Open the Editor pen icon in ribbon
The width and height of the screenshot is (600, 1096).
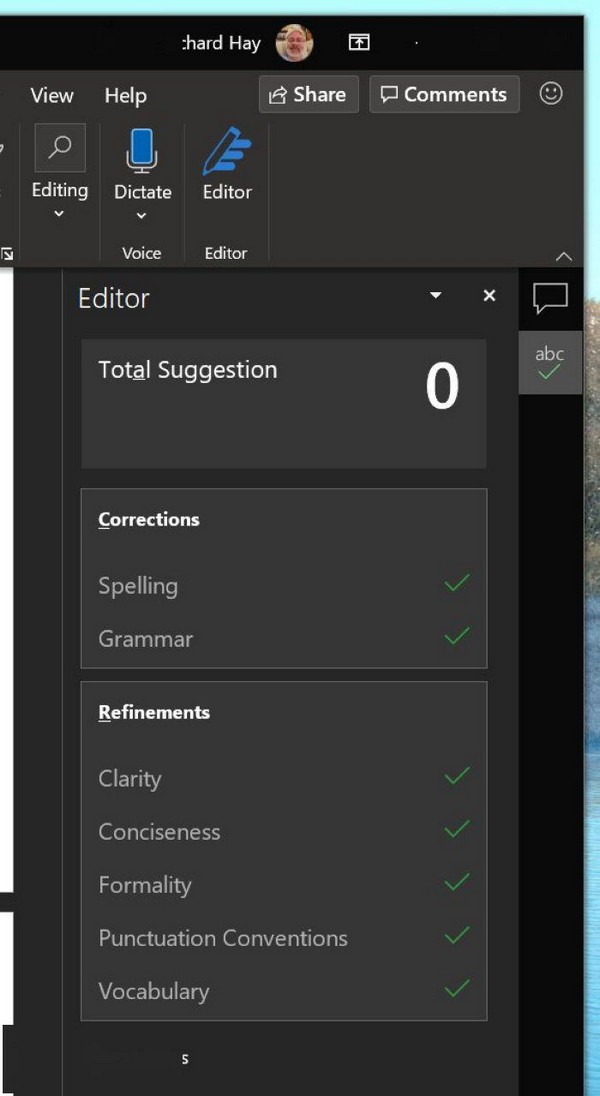pyautogui.click(x=227, y=152)
